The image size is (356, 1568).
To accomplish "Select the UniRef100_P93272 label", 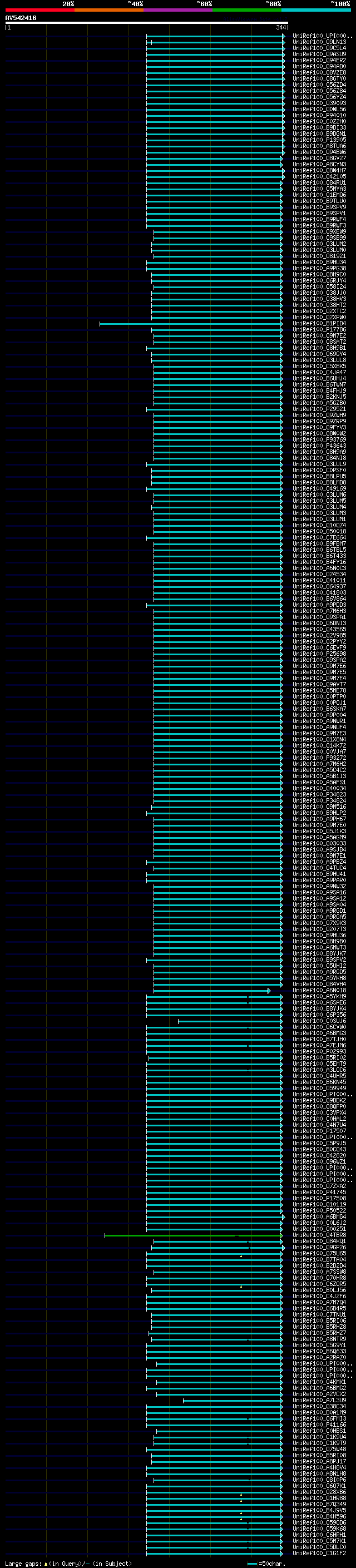I will click(319, 758).
